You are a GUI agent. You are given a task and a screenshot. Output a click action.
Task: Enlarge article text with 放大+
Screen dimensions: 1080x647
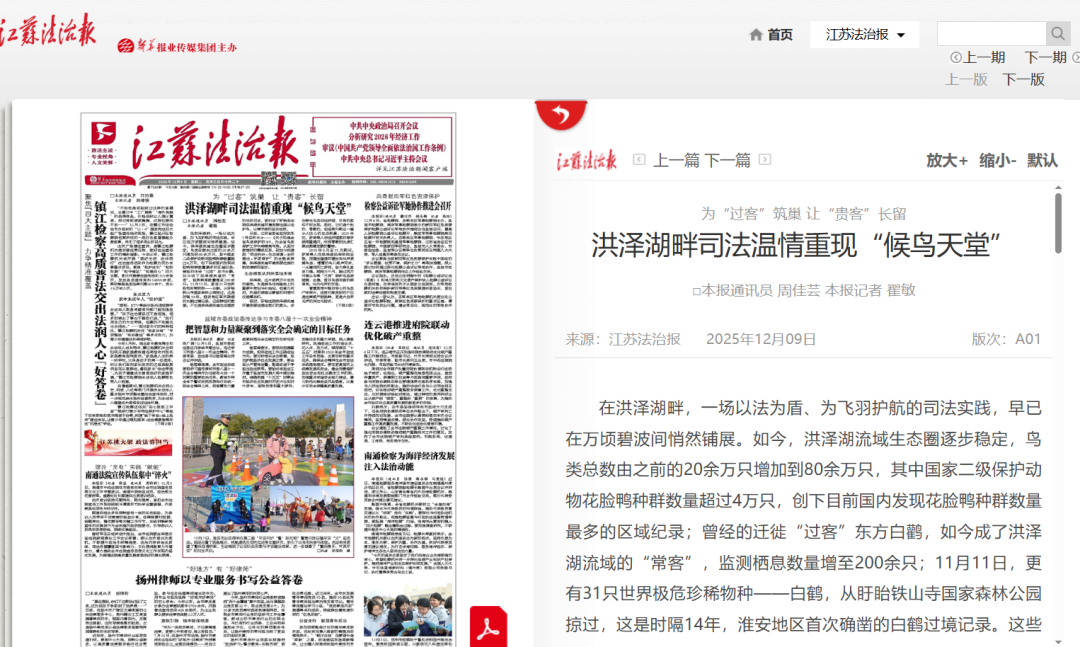click(x=946, y=160)
